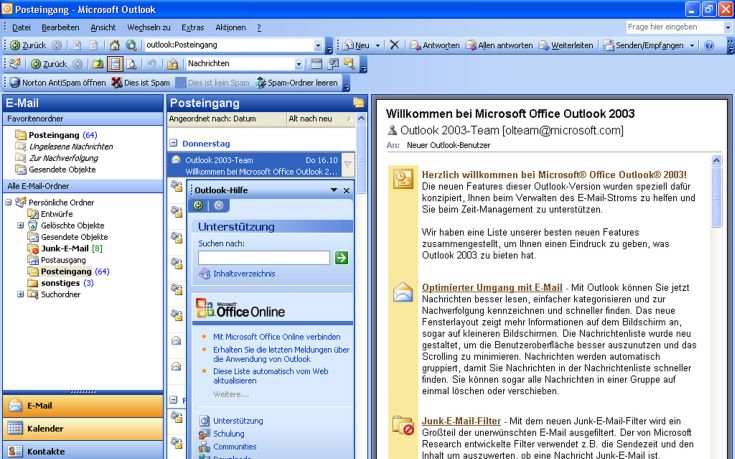Open the outlook:Posteingang address dropdown
The image size is (735, 459).
[x=318, y=45]
